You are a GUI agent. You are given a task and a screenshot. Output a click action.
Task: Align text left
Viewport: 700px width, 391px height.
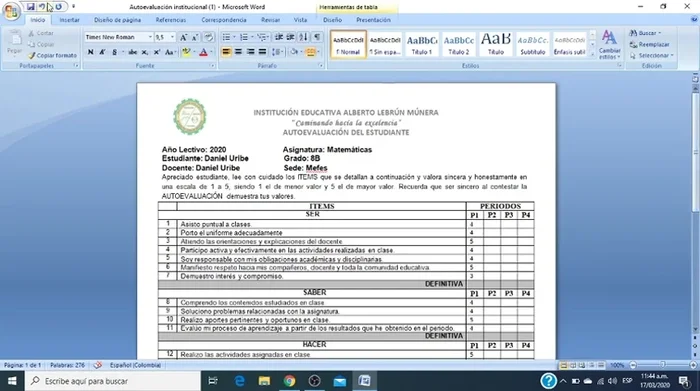(x=226, y=52)
